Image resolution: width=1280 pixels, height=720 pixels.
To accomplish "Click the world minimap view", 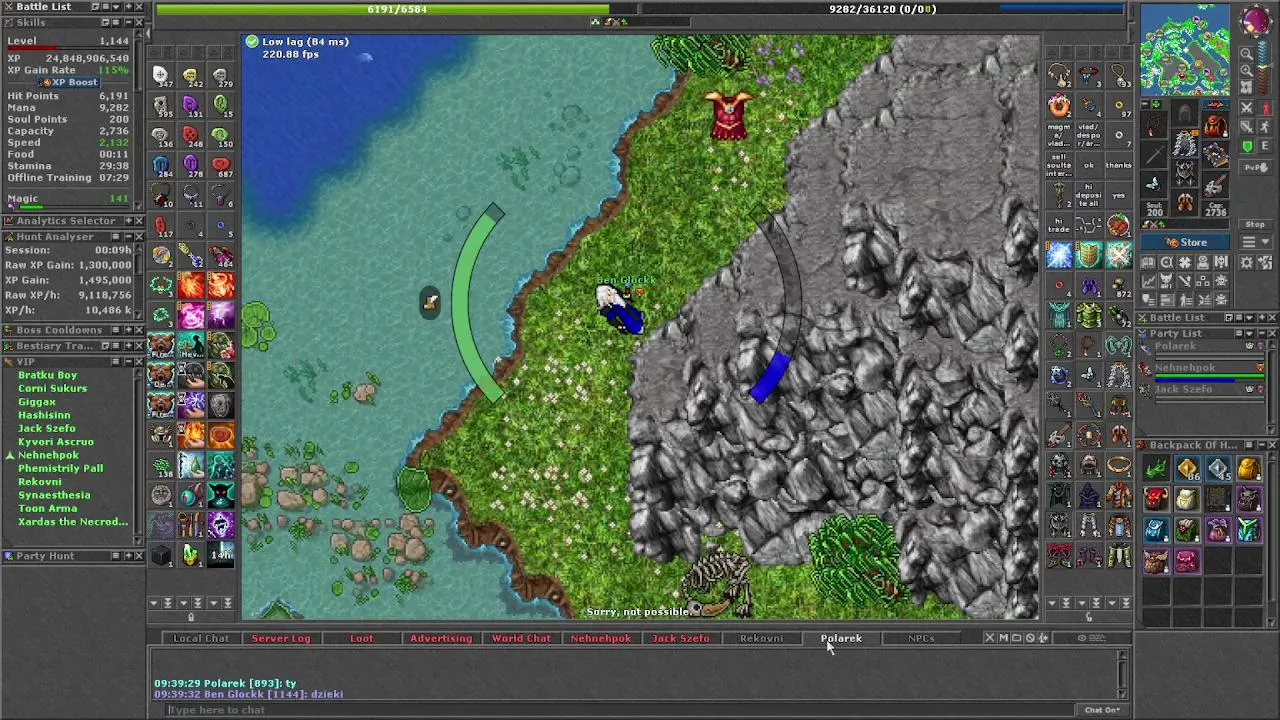I will [1185, 49].
